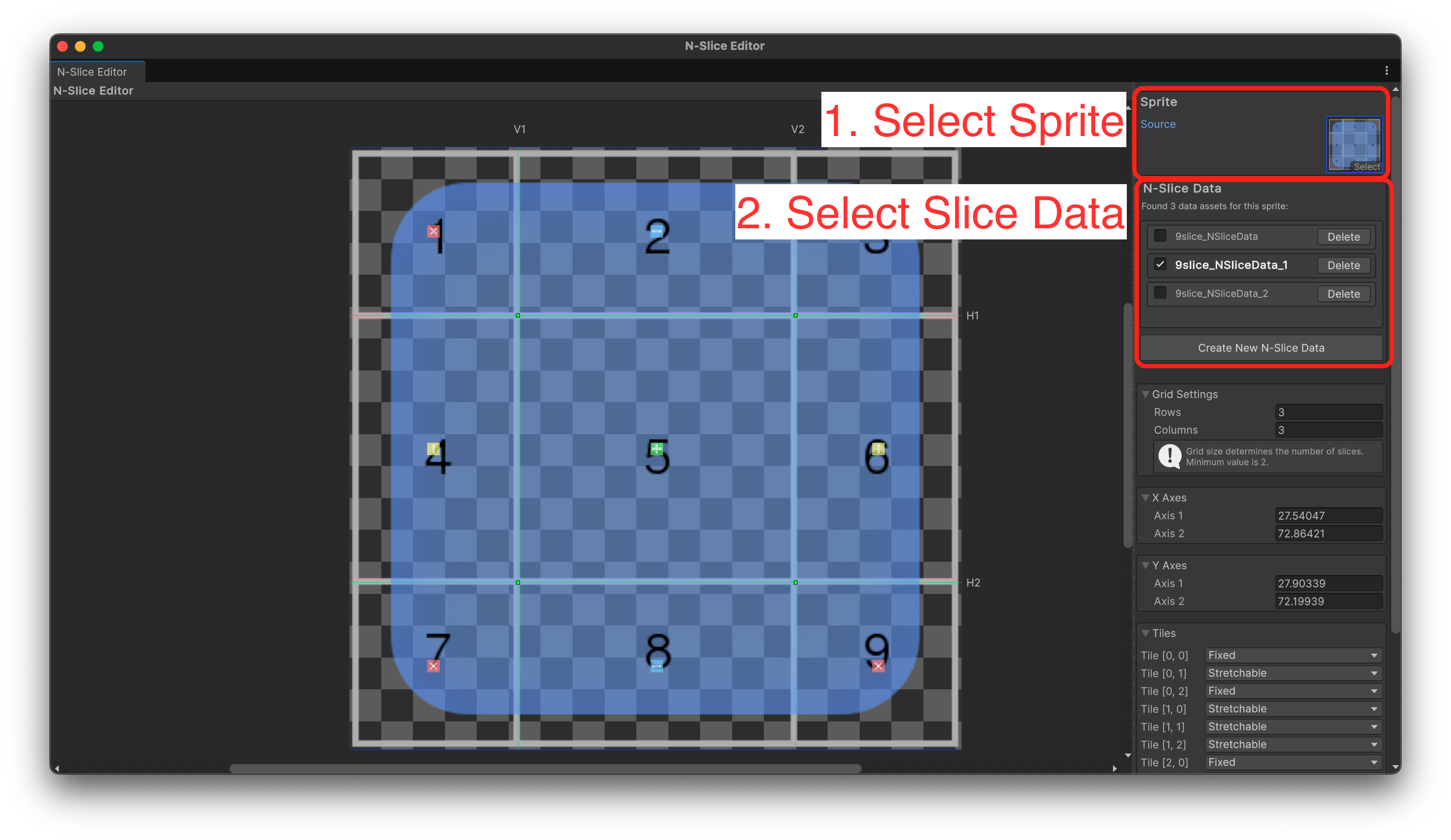Click the canvas scroll right arrow
The width and height of the screenshot is (1451, 840).
(x=1114, y=769)
